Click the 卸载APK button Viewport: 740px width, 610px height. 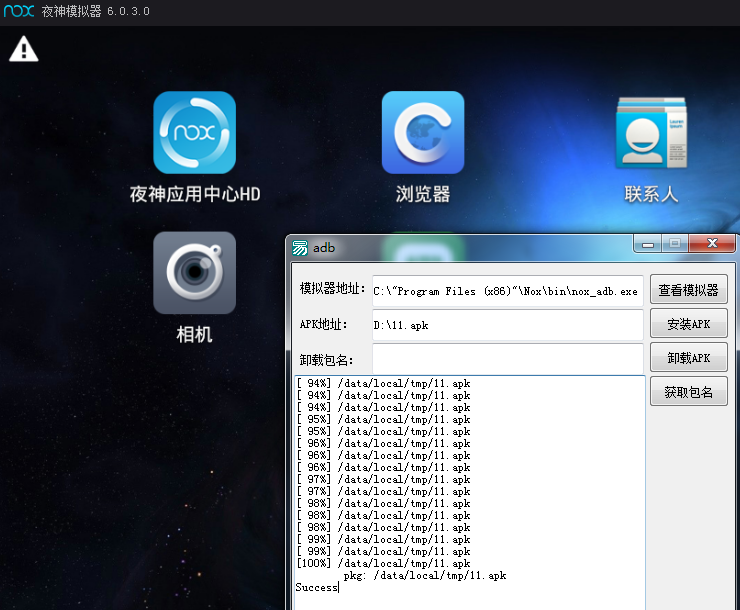(x=688, y=358)
